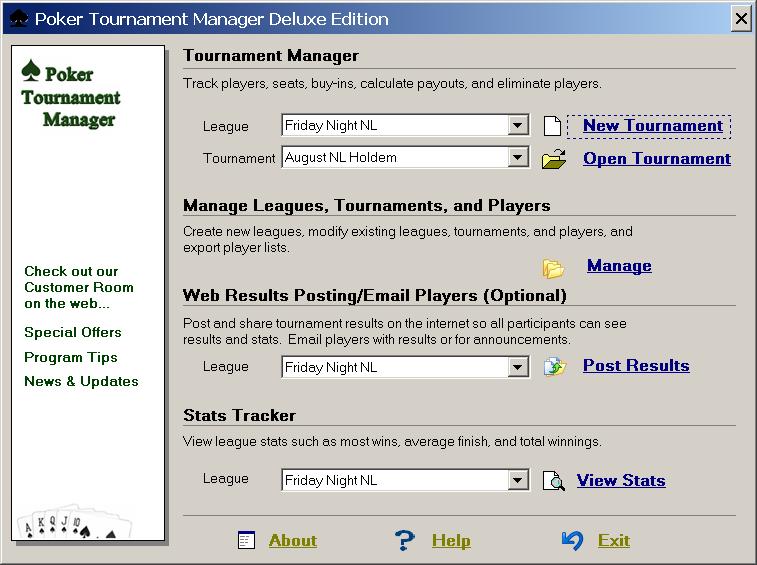The width and height of the screenshot is (757, 565).
Task: Open Program Tips in sidebar
Action: [71, 357]
